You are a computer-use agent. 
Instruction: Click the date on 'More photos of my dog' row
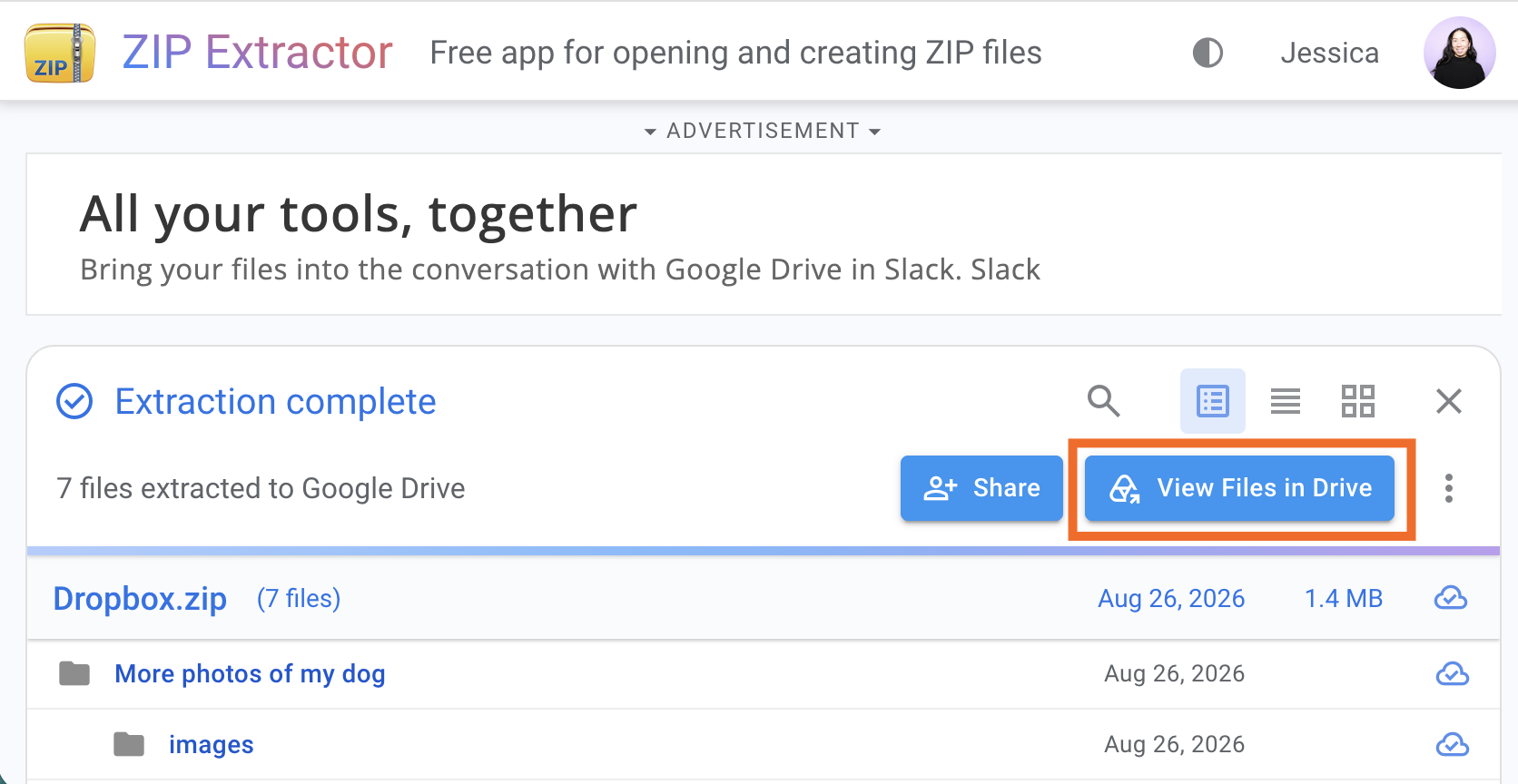1175,674
